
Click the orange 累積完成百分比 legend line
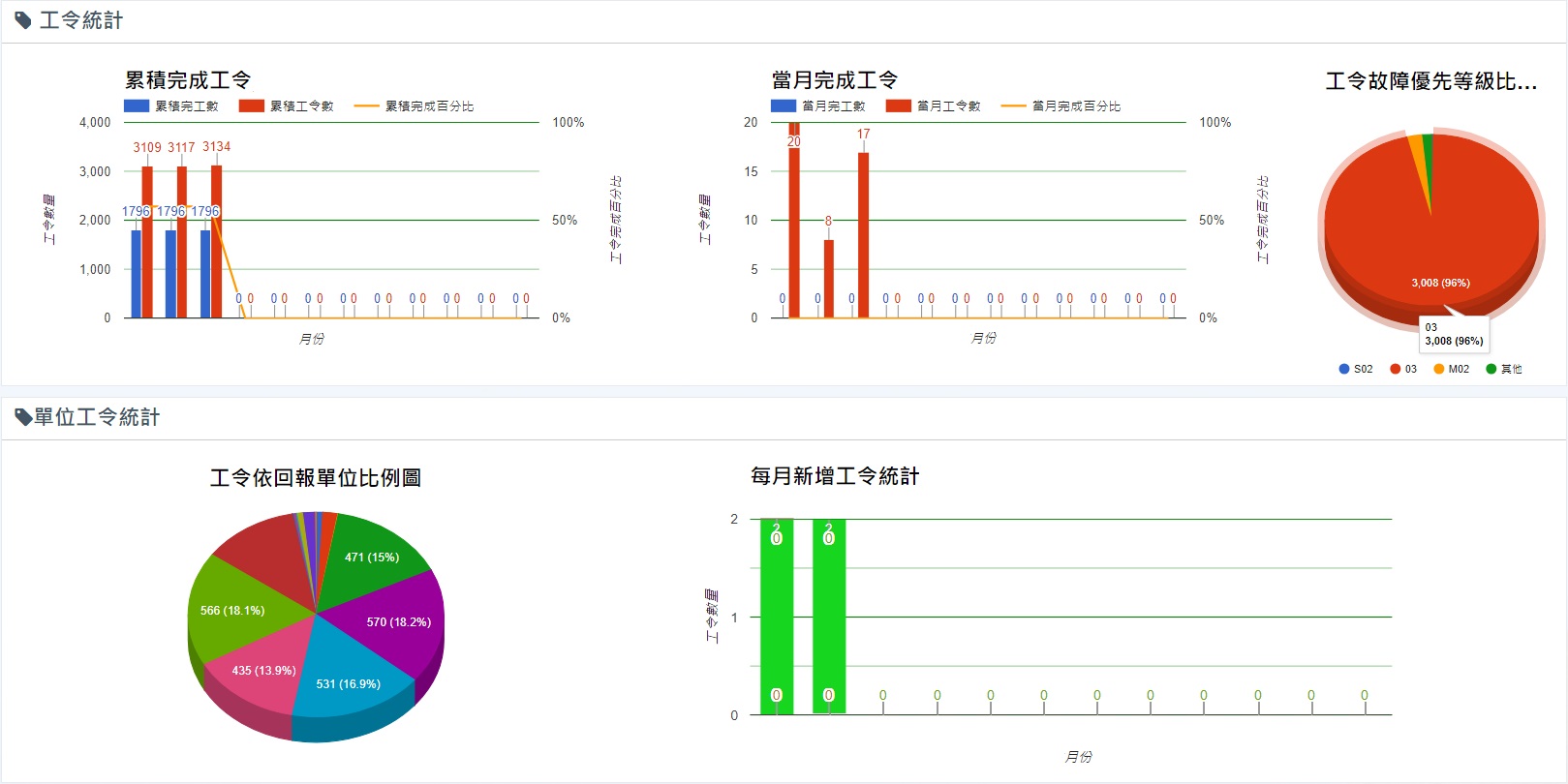coord(367,106)
